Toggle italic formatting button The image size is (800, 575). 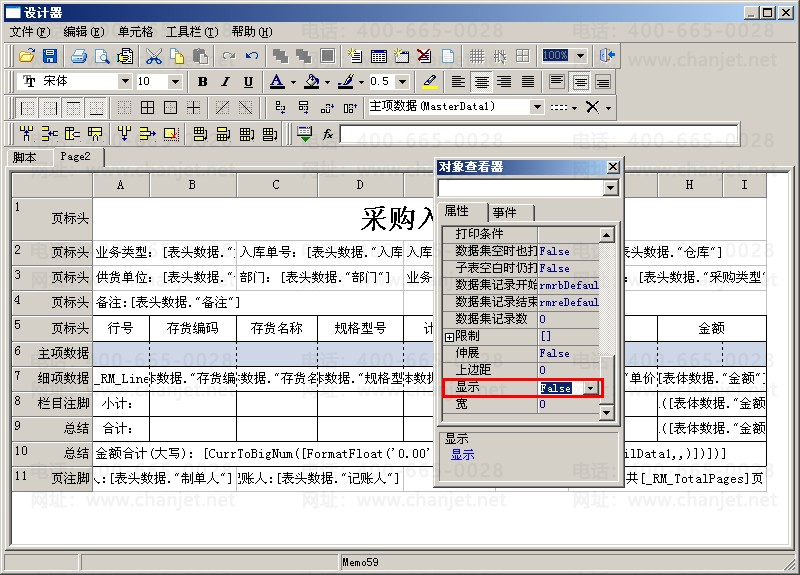coord(225,82)
